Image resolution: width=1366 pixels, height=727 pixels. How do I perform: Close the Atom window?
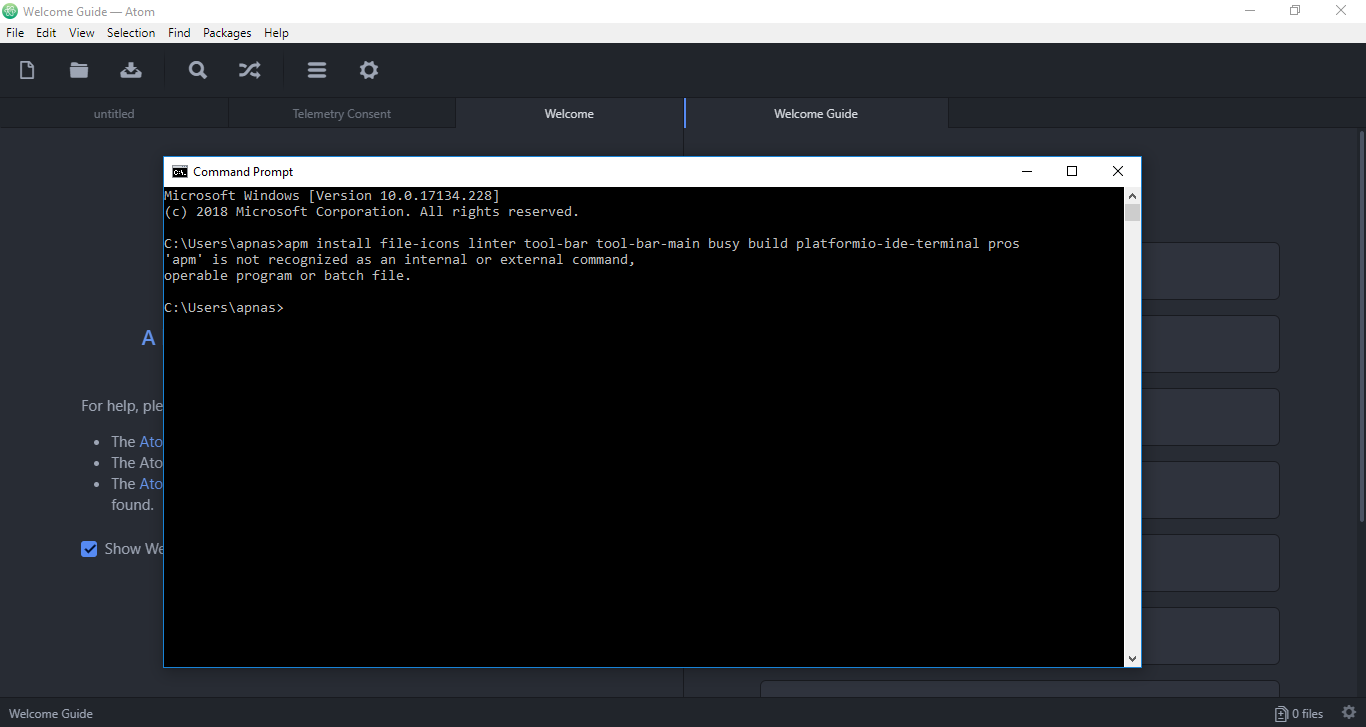(x=1342, y=11)
